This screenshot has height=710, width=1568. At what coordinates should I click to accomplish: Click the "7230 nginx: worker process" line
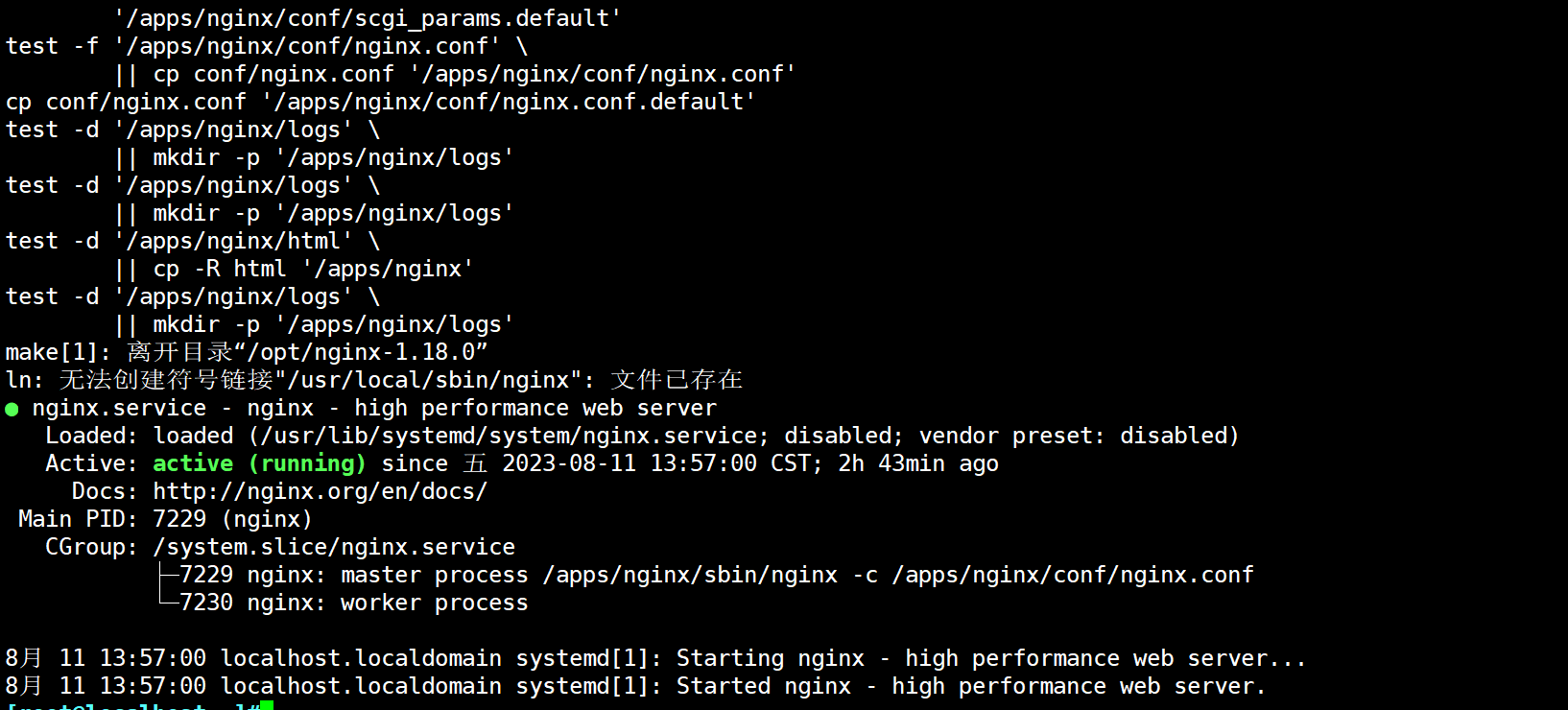pos(353,603)
